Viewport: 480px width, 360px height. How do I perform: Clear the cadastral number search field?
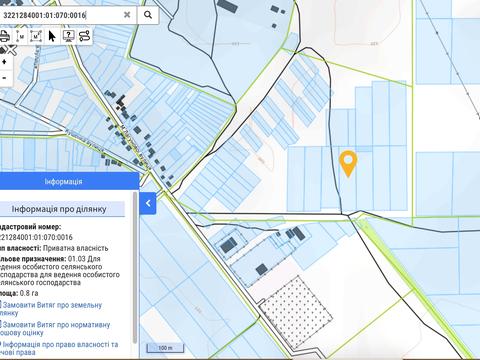point(127,15)
